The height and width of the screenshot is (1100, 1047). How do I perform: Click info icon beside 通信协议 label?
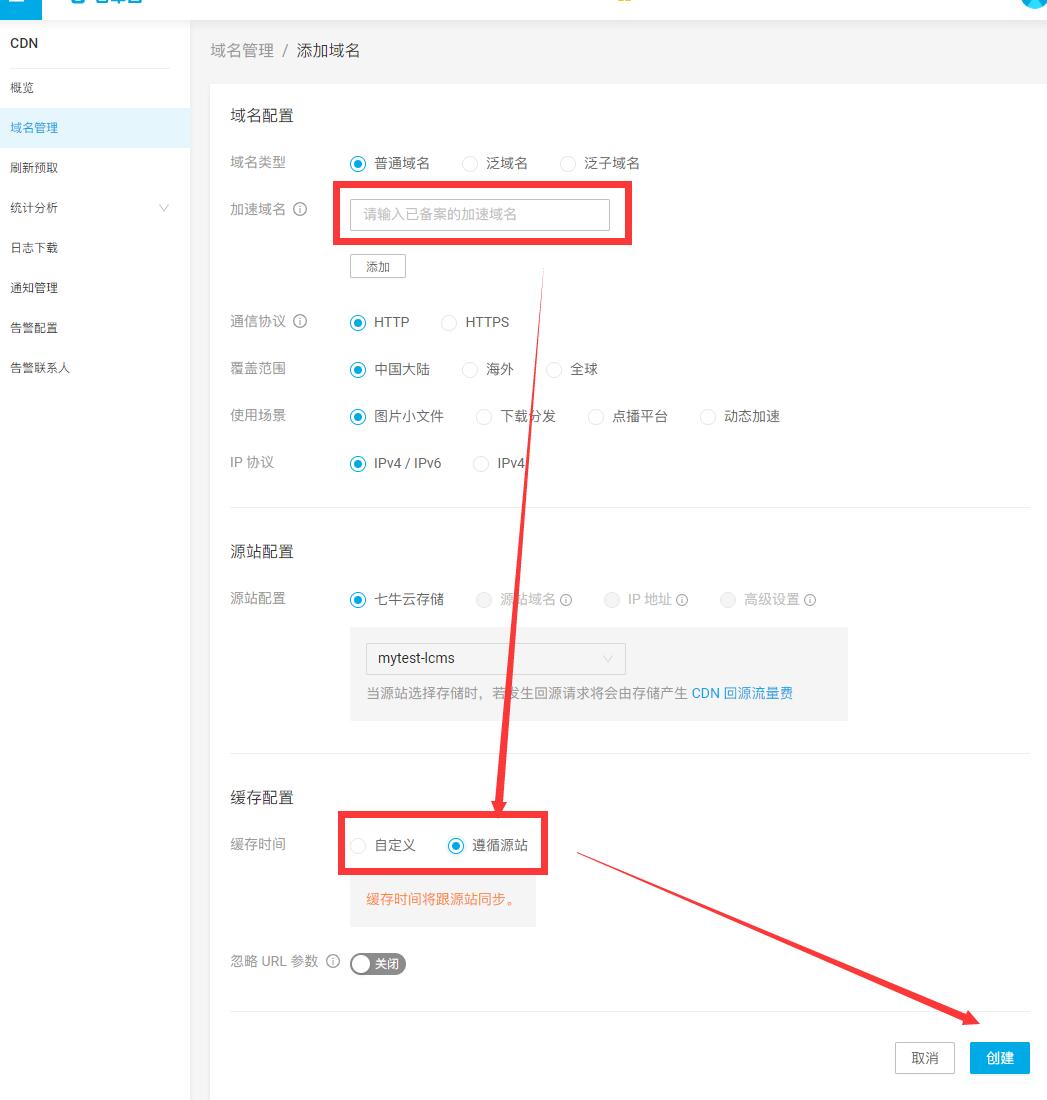click(x=300, y=321)
